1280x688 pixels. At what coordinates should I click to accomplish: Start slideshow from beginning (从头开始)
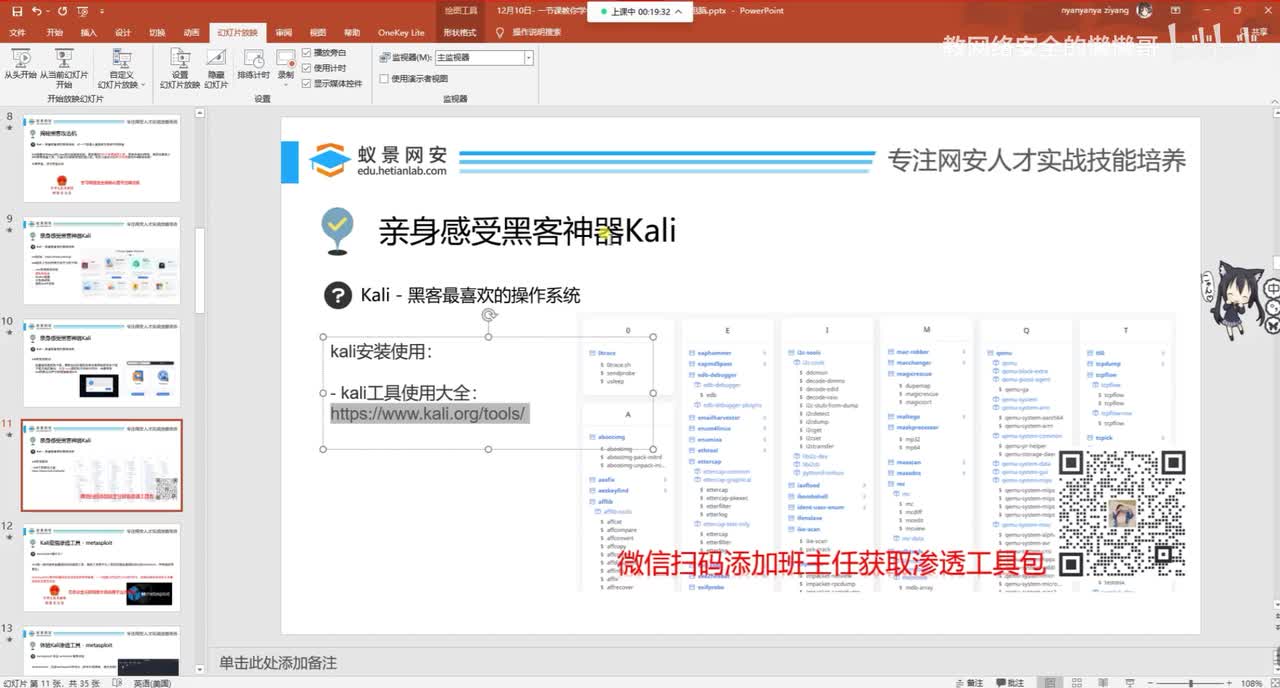pyautogui.click(x=19, y=64)
